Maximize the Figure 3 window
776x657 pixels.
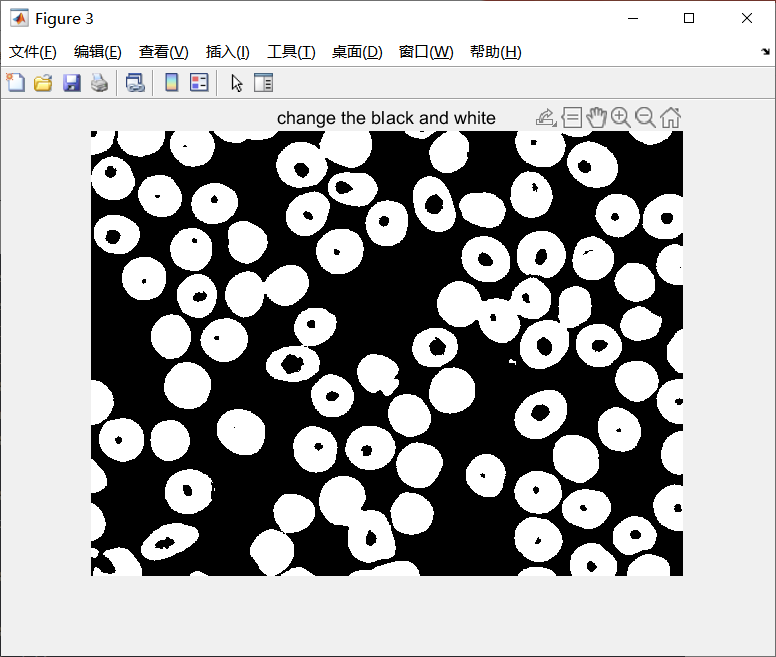click(x=689, y=18)
